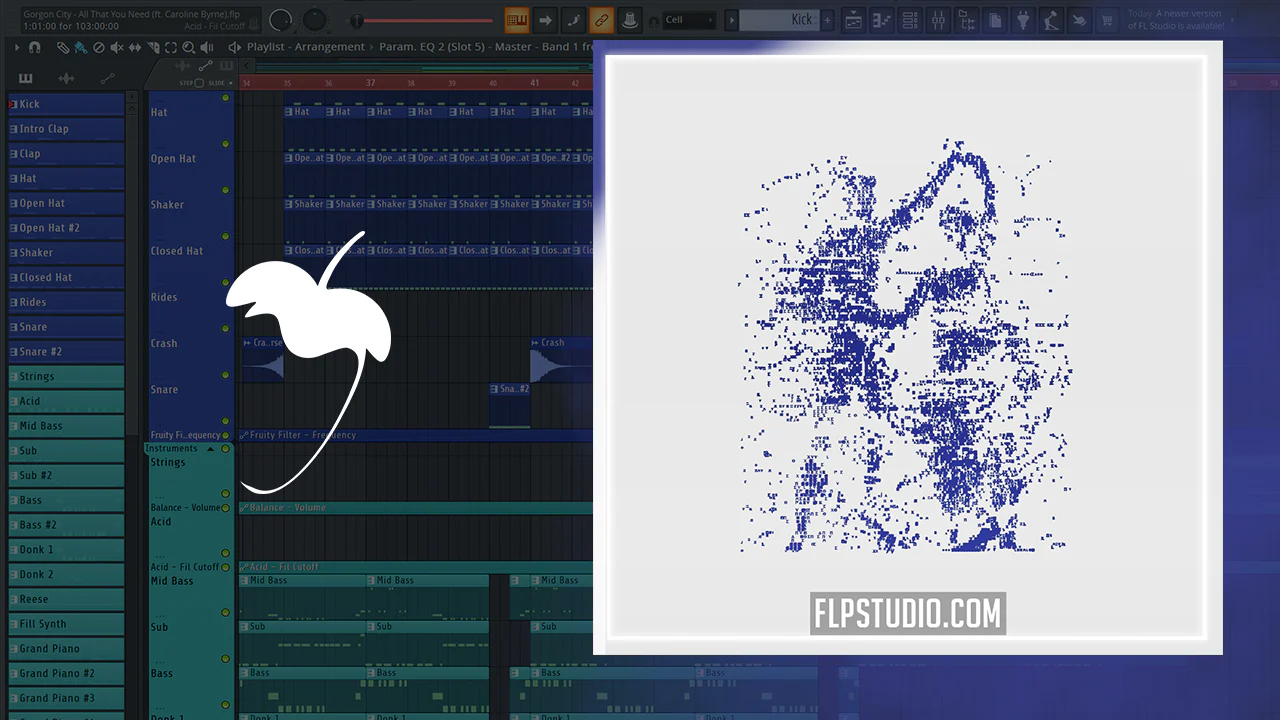Screen dimensions: 1280x720
Task: Switch picker to the audio waveform tab
Action: (x=66, y=78)
